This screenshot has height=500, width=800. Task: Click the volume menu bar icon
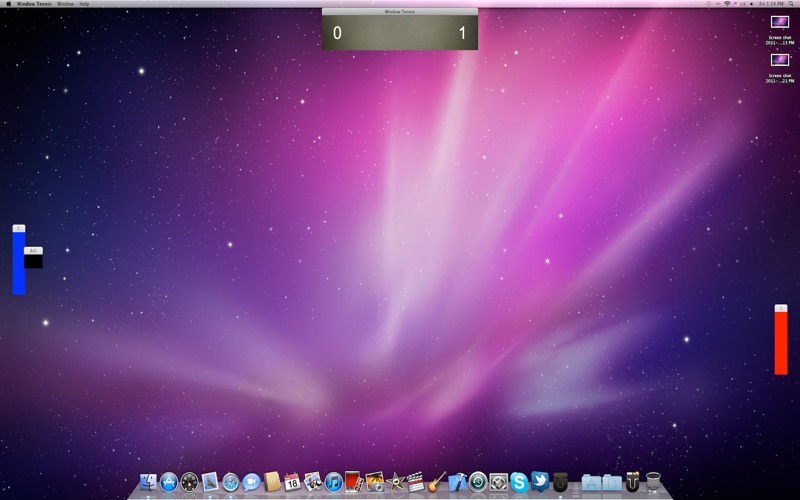point(753,4)
